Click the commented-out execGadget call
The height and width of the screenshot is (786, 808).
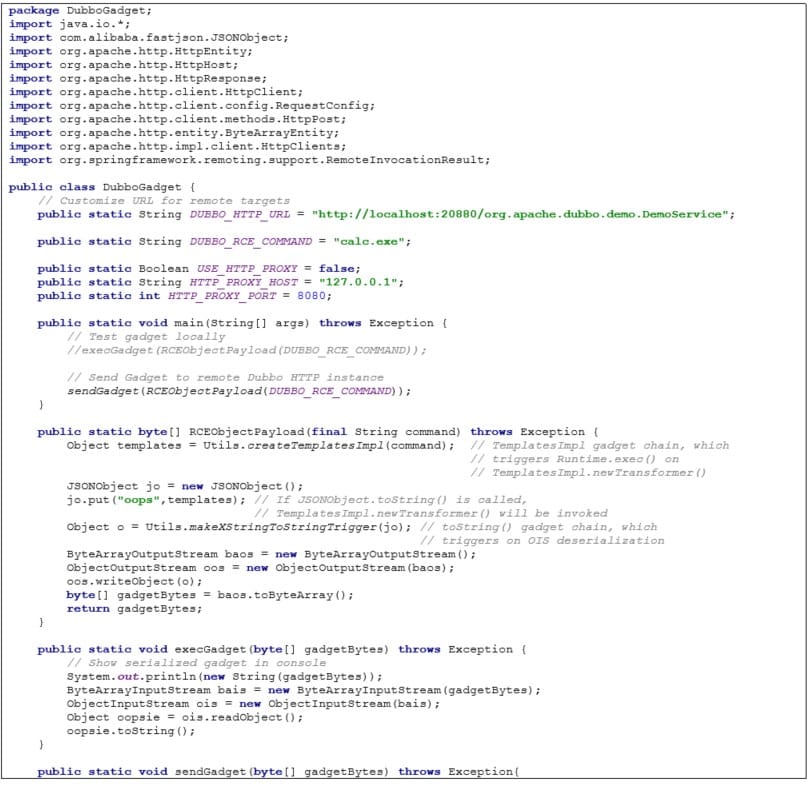(x=246, y=350)
